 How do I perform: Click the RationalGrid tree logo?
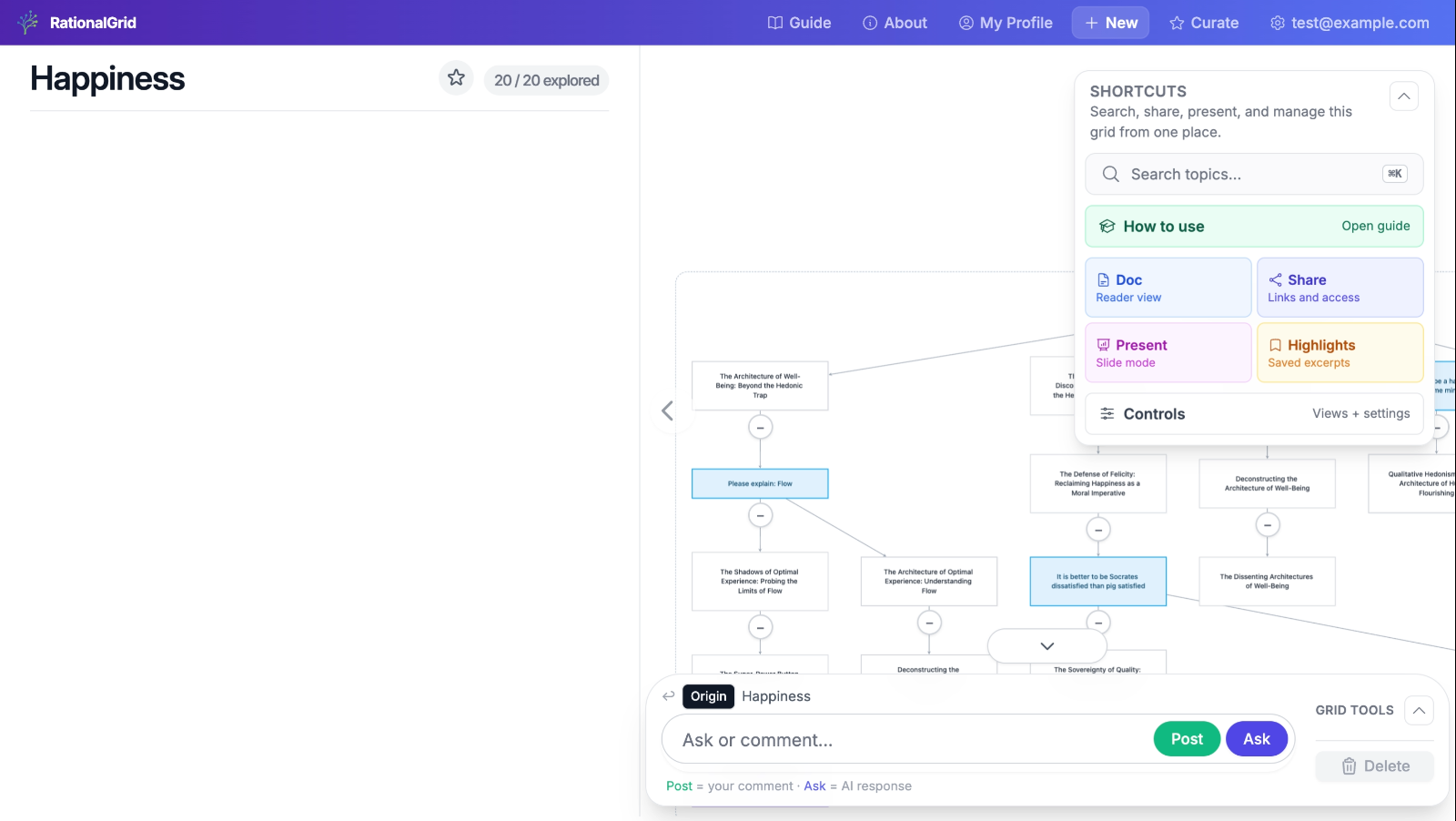pos(28,23)
